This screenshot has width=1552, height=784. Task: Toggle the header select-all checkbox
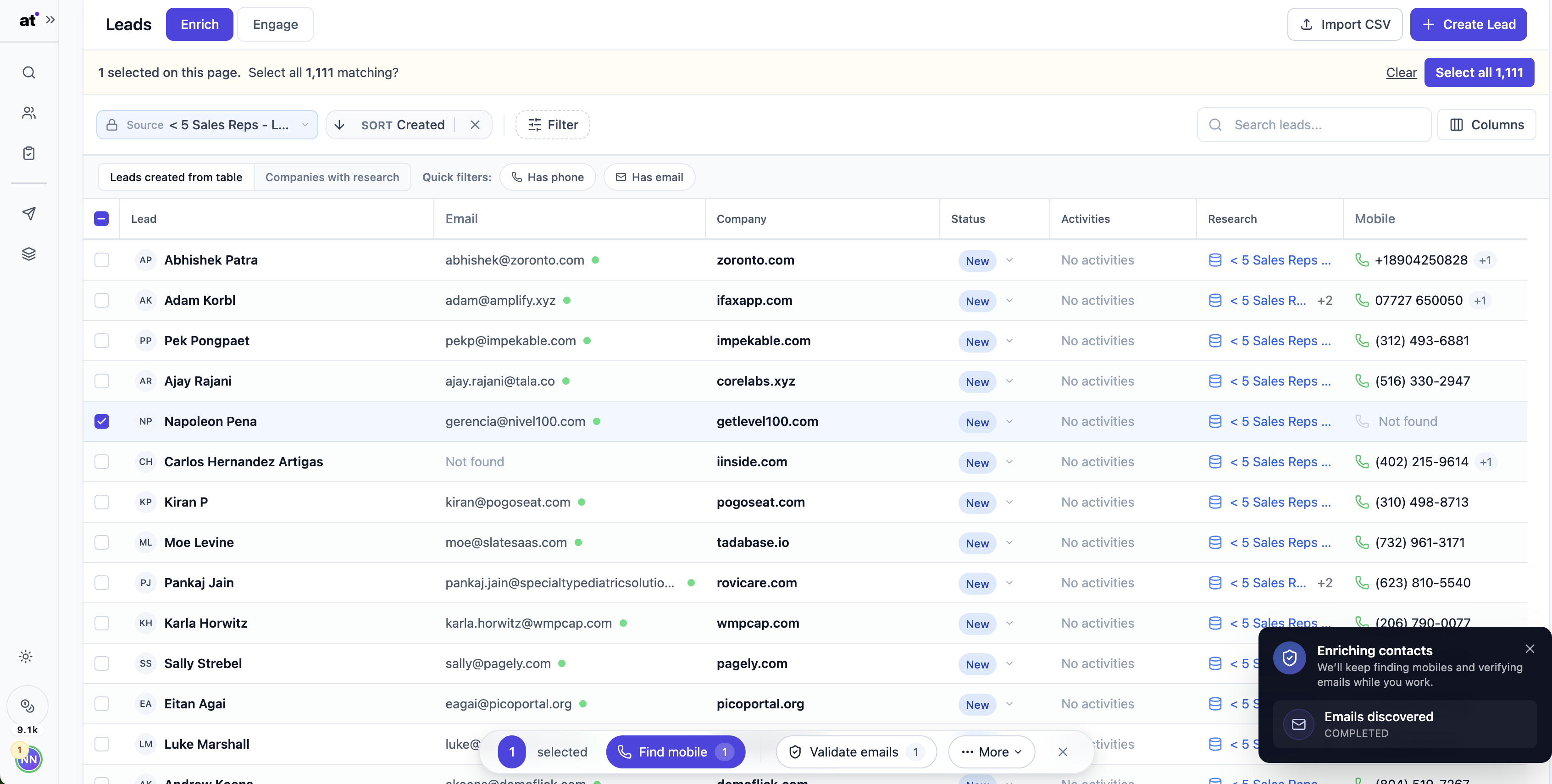102,219
